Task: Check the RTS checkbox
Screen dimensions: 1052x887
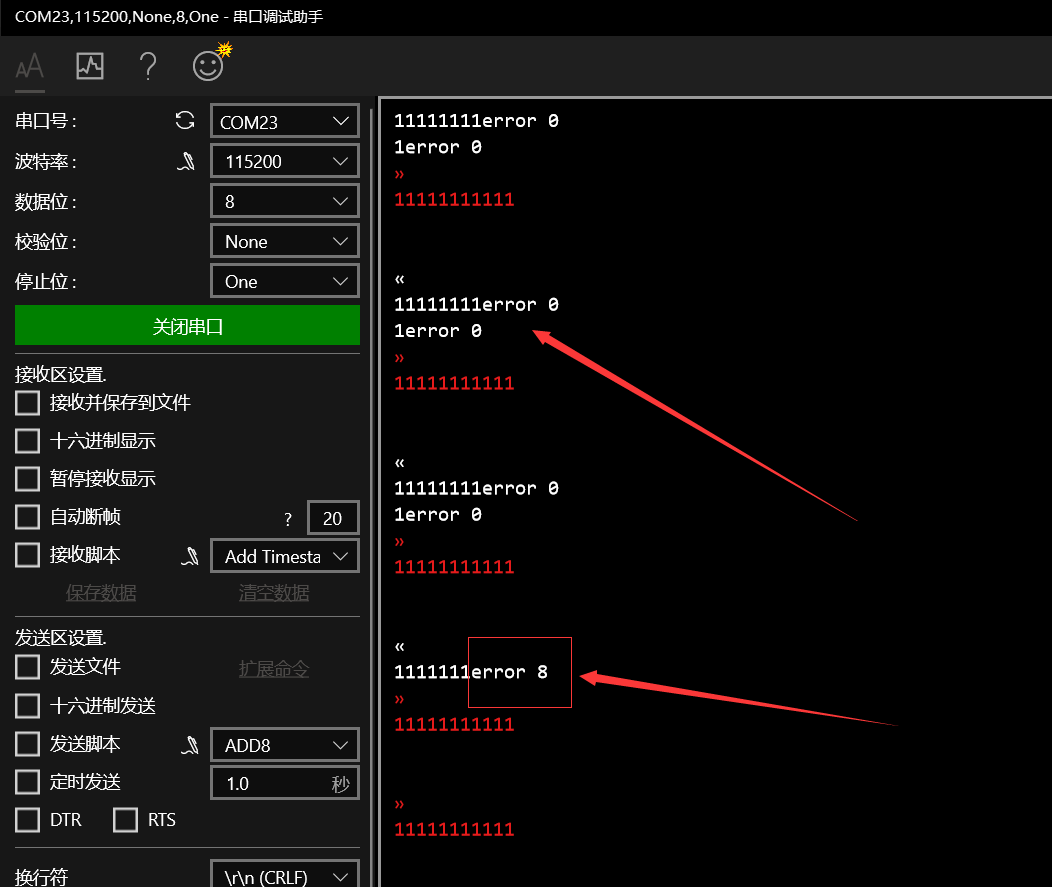Action: click(x=125, y=820)
